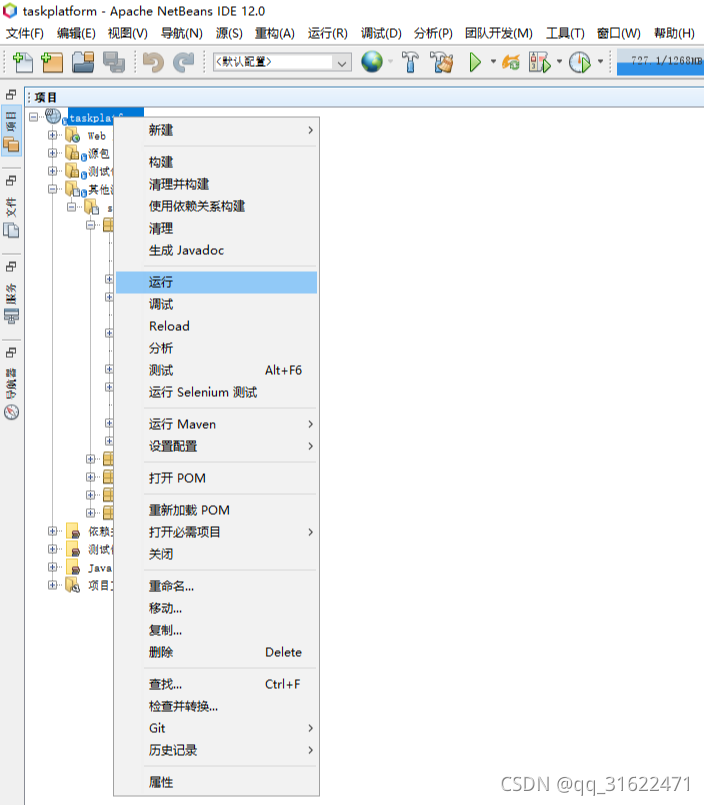The image size is (704, 805).
Task: Open the default configuration combo box
Action: pyautogui.click(x=282, y=62)
